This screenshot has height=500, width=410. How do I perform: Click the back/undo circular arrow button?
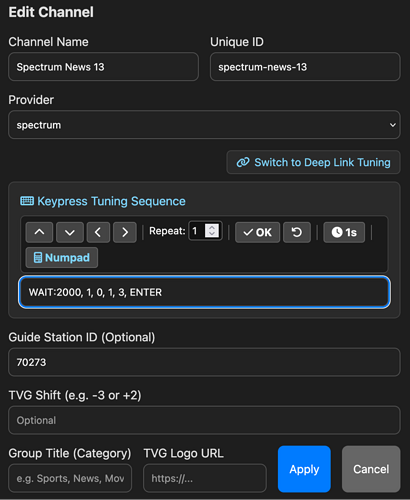tap(297, 232)
